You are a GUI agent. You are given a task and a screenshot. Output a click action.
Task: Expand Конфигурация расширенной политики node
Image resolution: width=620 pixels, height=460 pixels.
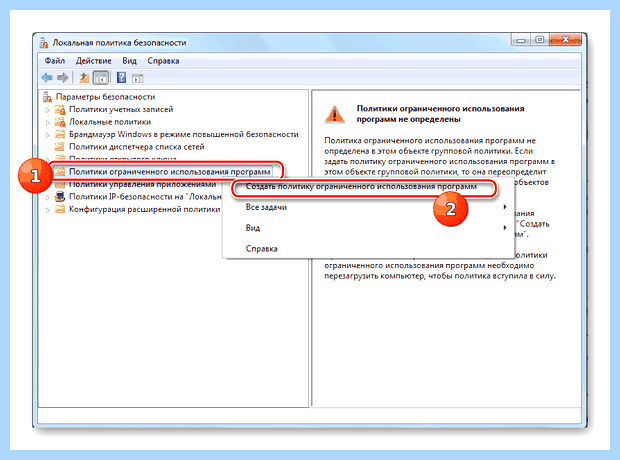[x=48, y=210]
